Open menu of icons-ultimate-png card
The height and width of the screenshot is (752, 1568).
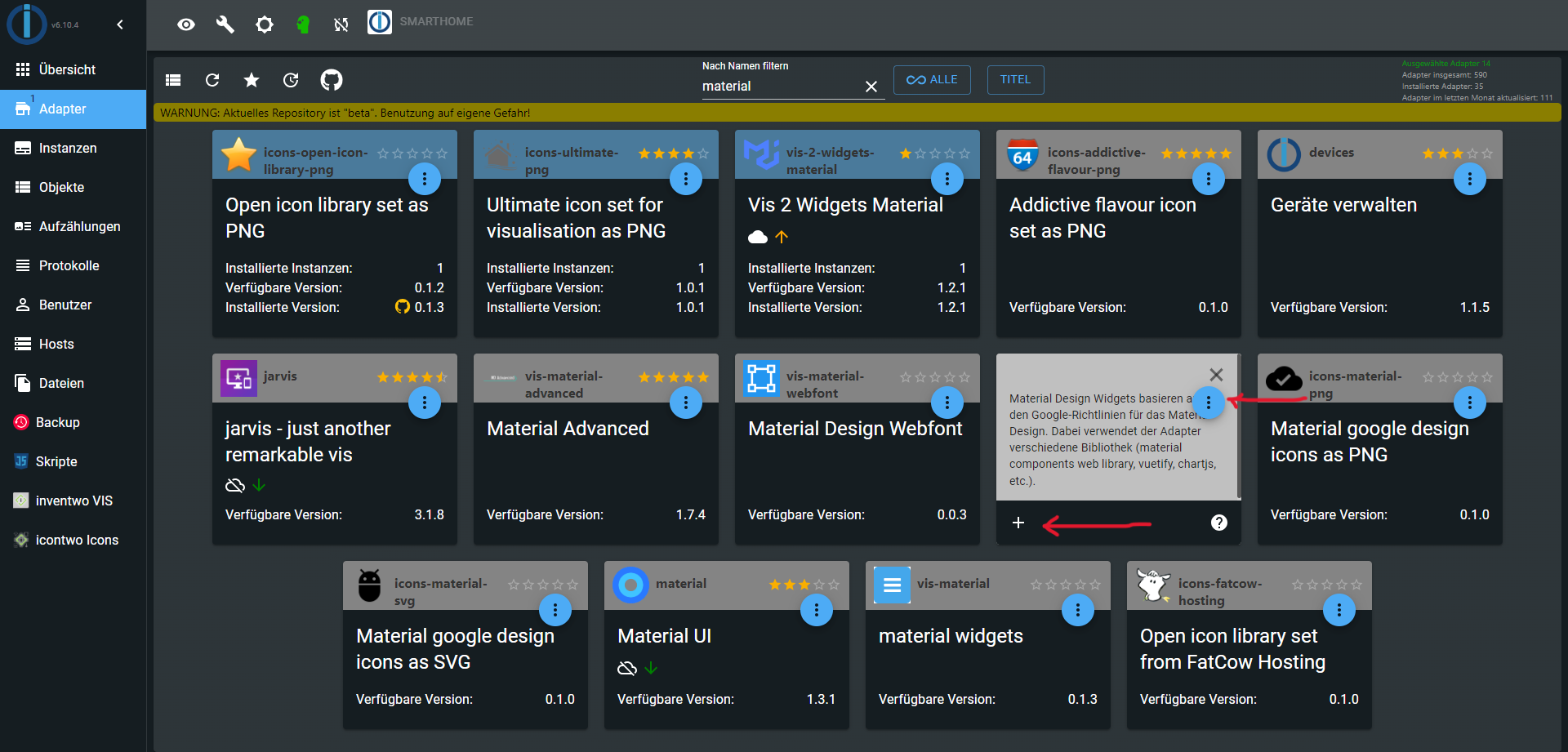point(686,179)
